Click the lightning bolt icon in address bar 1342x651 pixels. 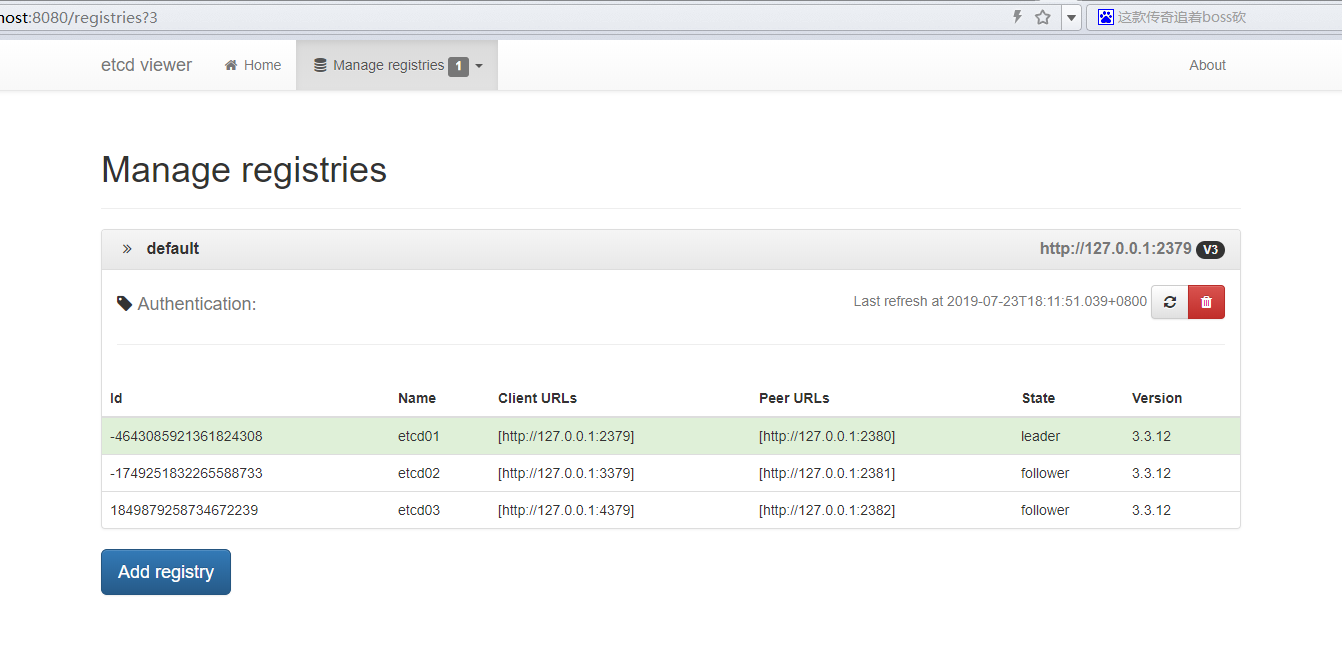pyautogui.click(x=1018, y=17)
